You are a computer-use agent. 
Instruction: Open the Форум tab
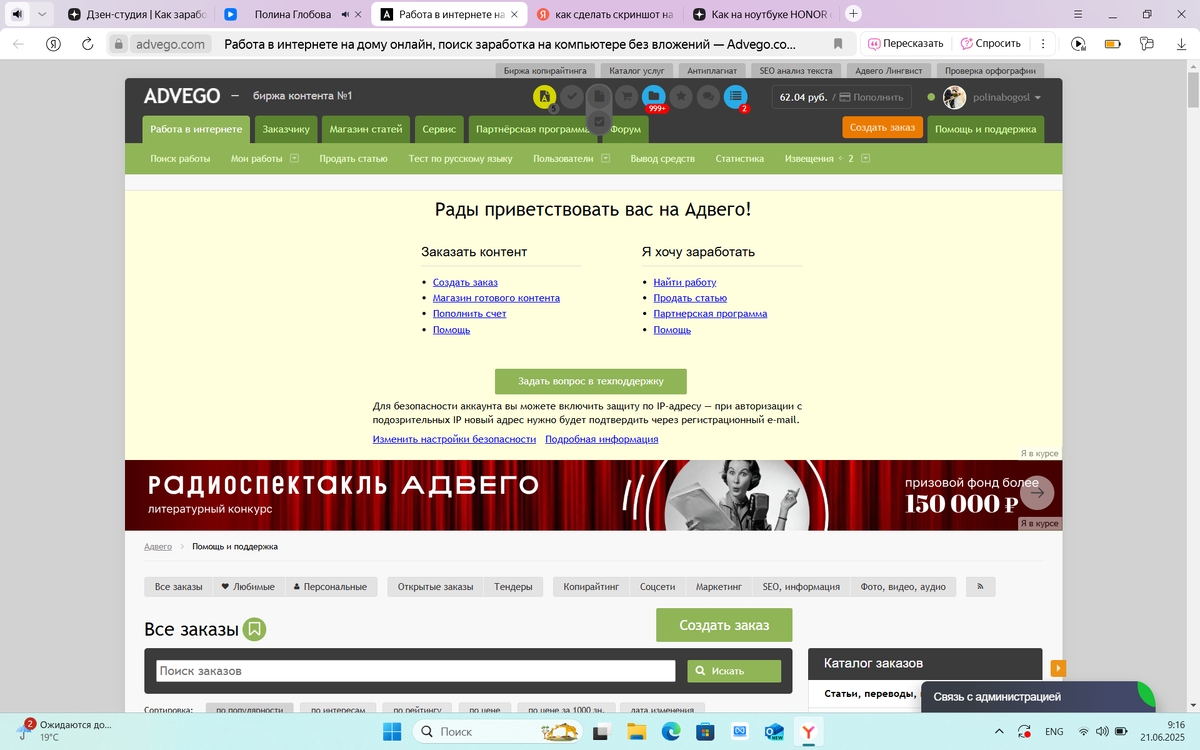(x=626, y=129)
